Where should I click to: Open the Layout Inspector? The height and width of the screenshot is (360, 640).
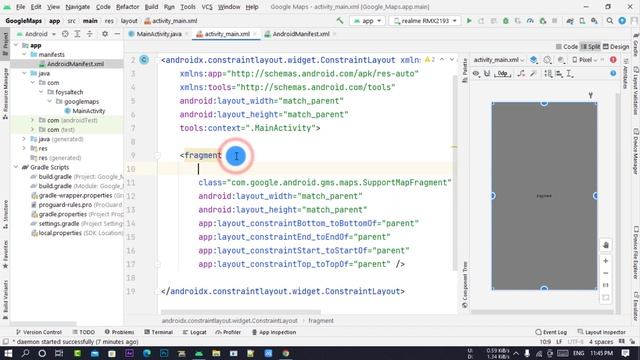(x=602, y=332)
